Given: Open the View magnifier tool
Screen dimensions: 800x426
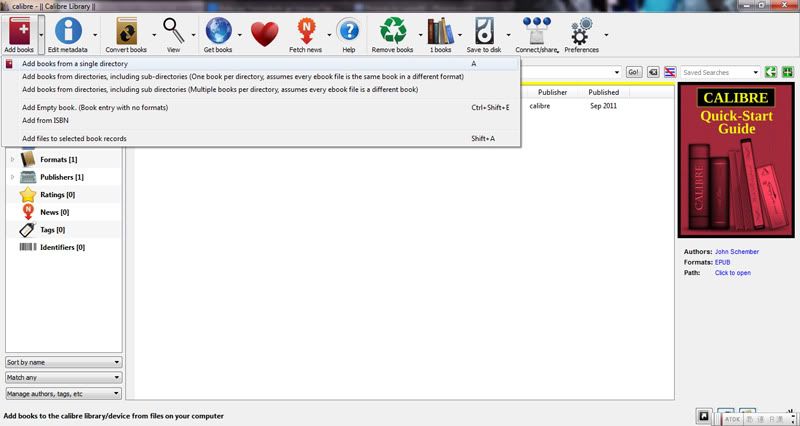Looking at the screenshot, I should click(173, 31).
